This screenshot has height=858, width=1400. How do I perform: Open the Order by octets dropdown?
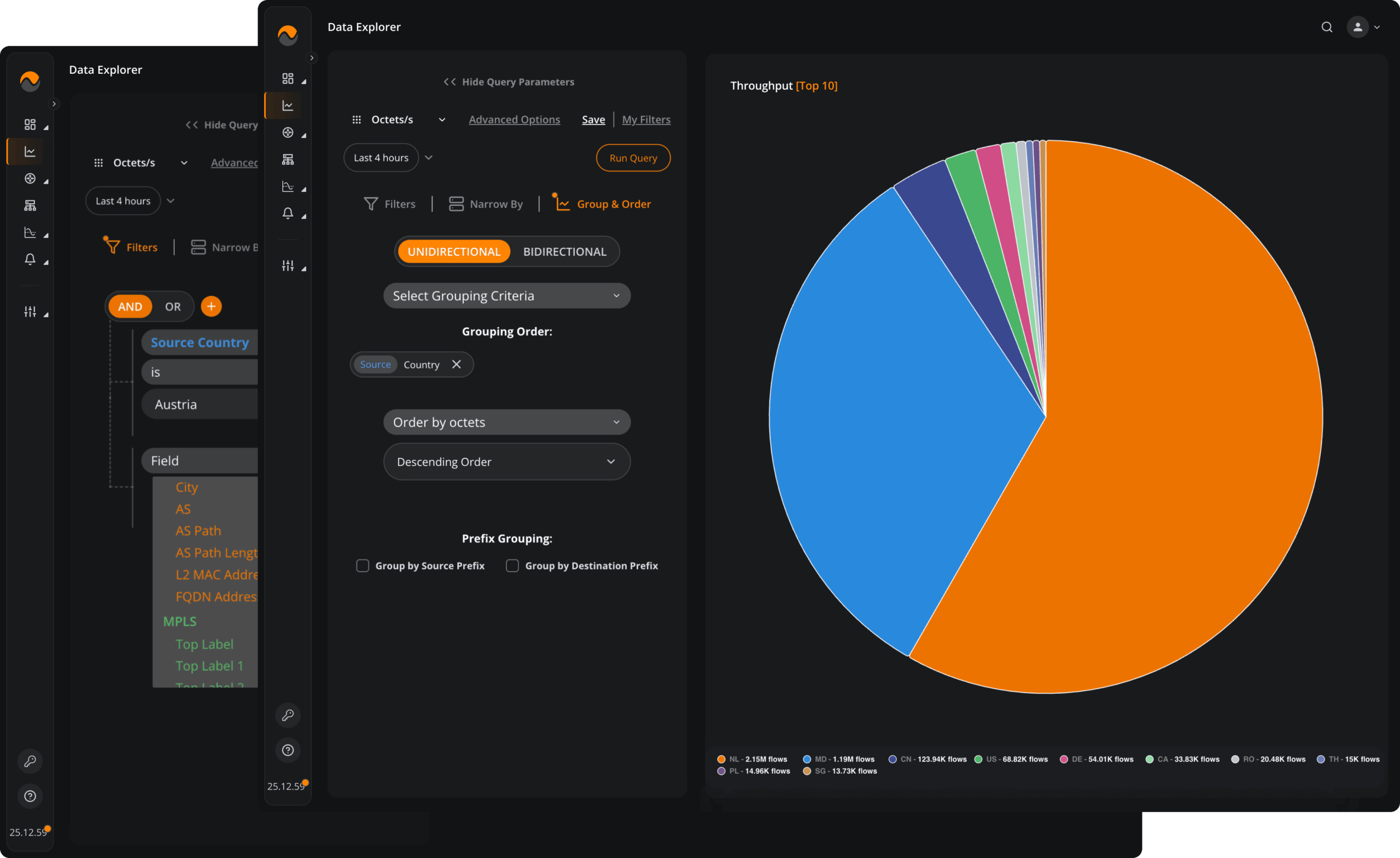(x=506, y=422)
